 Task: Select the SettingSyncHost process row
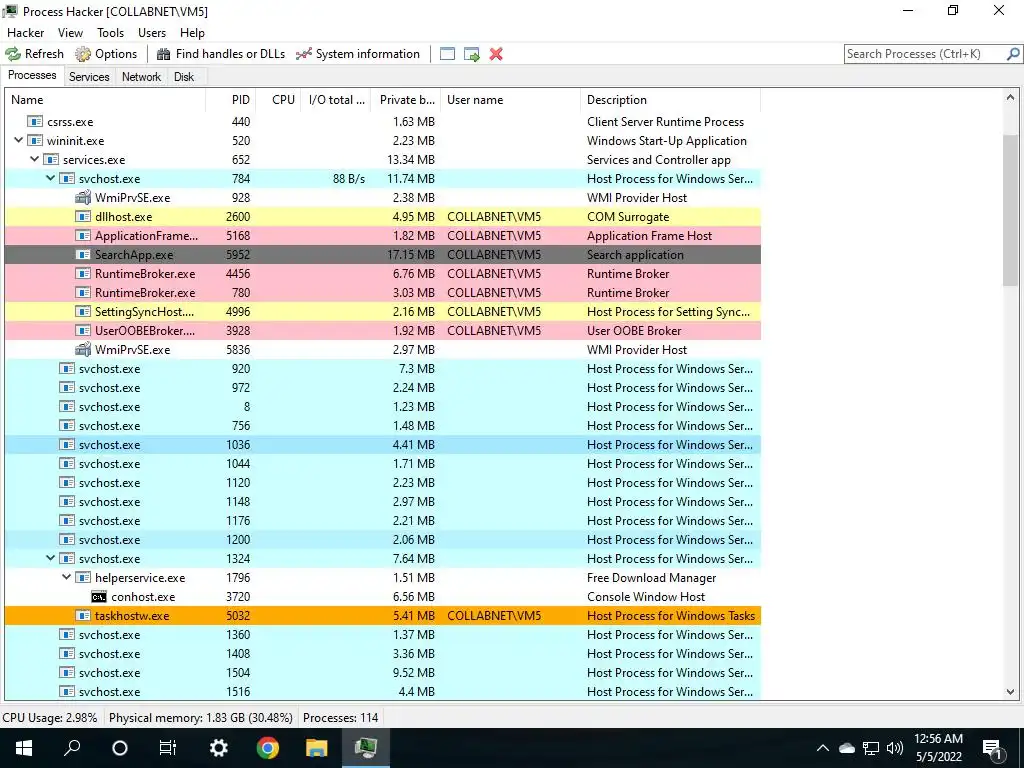[383, 312]
